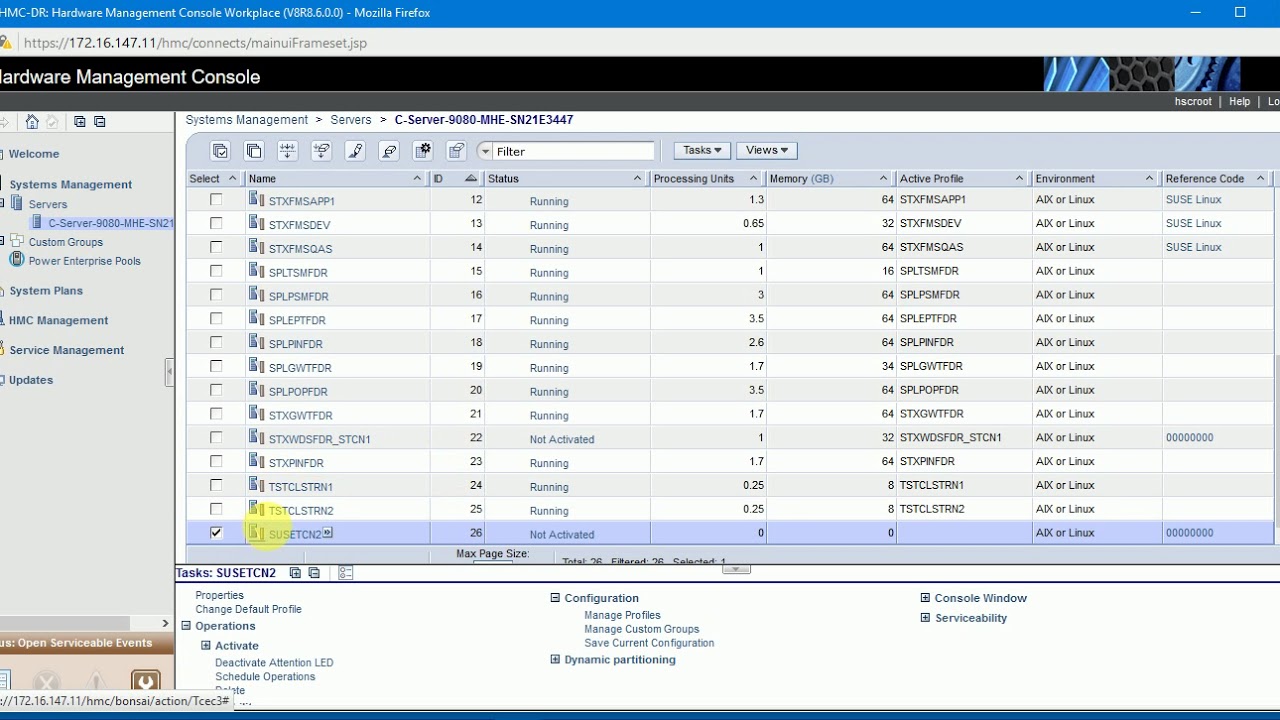
Task: Select the SPLTSMFDR checkbox
Action: click(216, 271)
